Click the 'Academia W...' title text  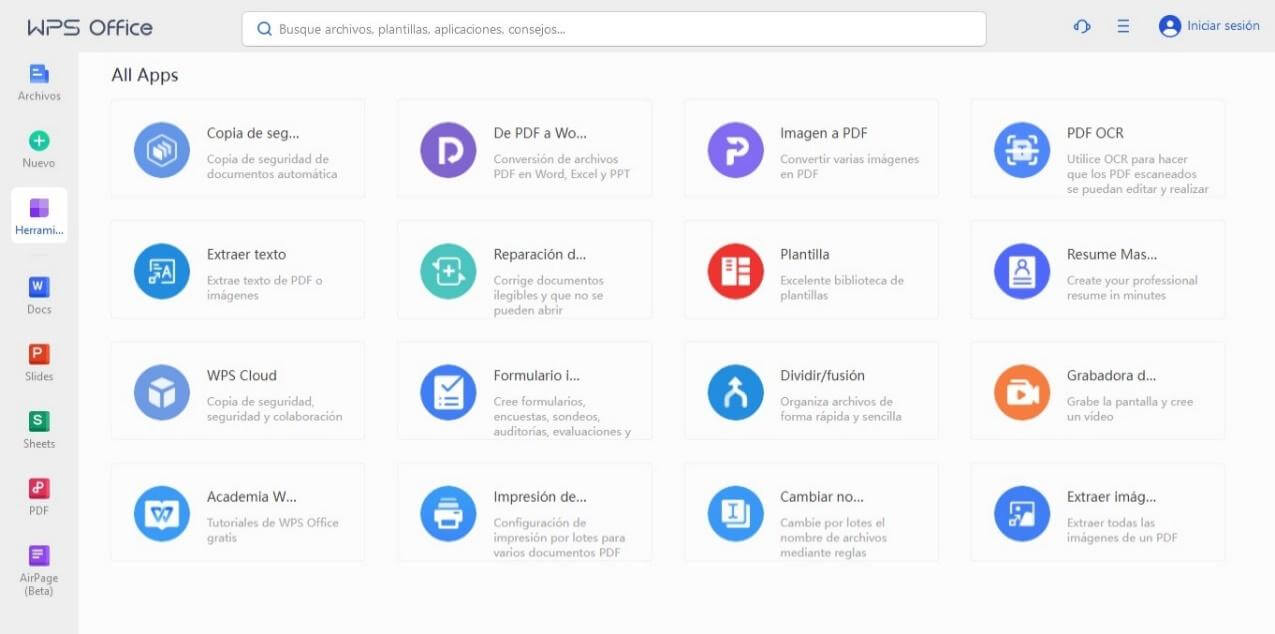click(x=252, y=496)
